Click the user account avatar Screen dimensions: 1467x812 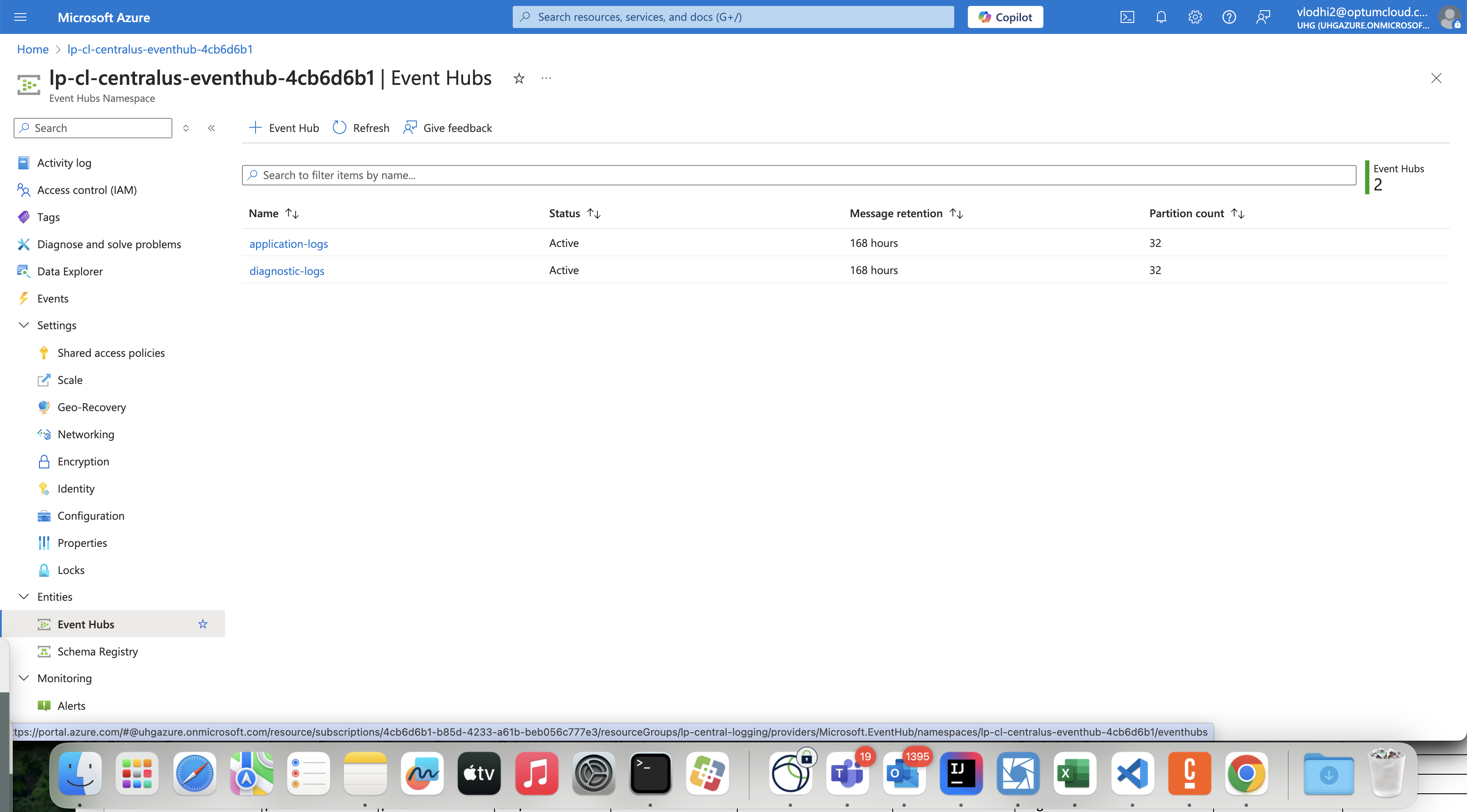pos(1449,17)
